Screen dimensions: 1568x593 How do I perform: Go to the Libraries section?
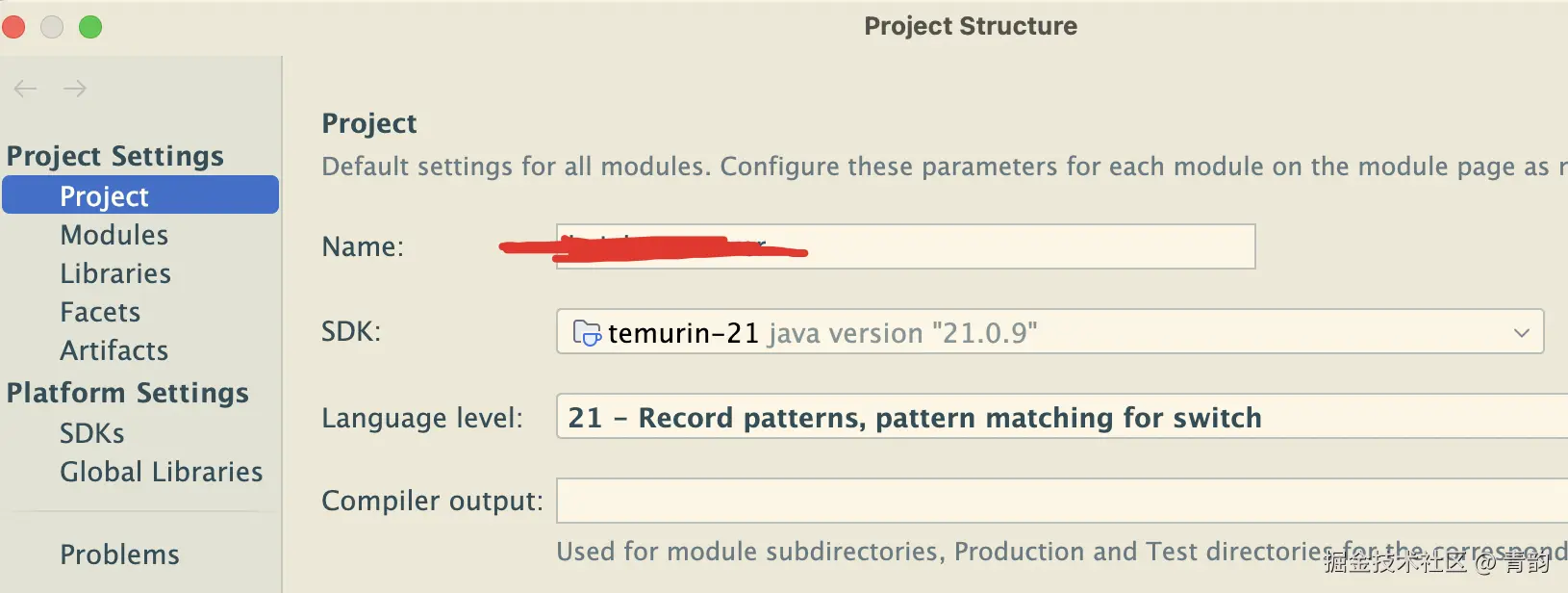[x=115, y=273]
